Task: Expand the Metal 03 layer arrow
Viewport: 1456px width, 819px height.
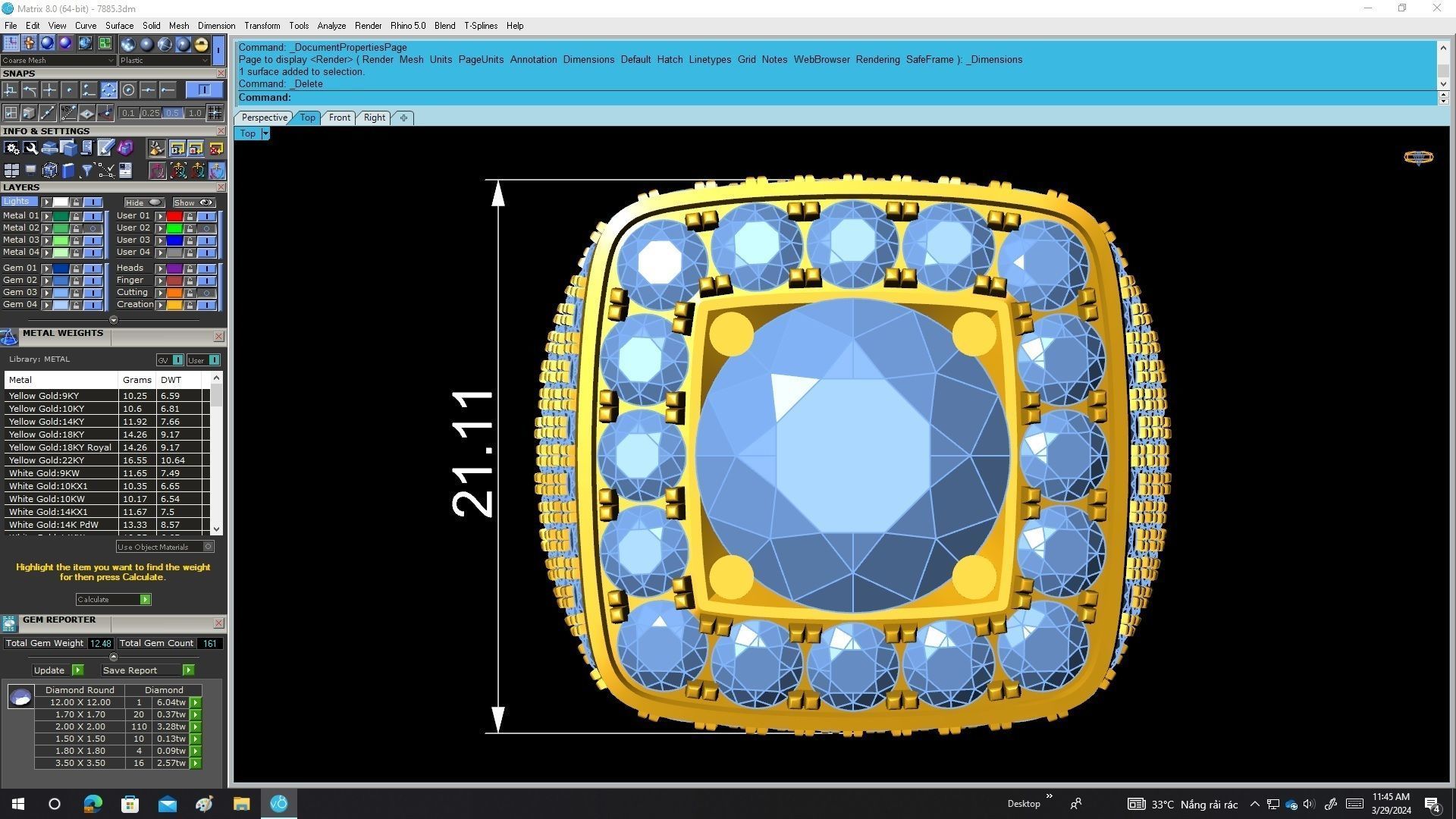Action: coord(47,240)
